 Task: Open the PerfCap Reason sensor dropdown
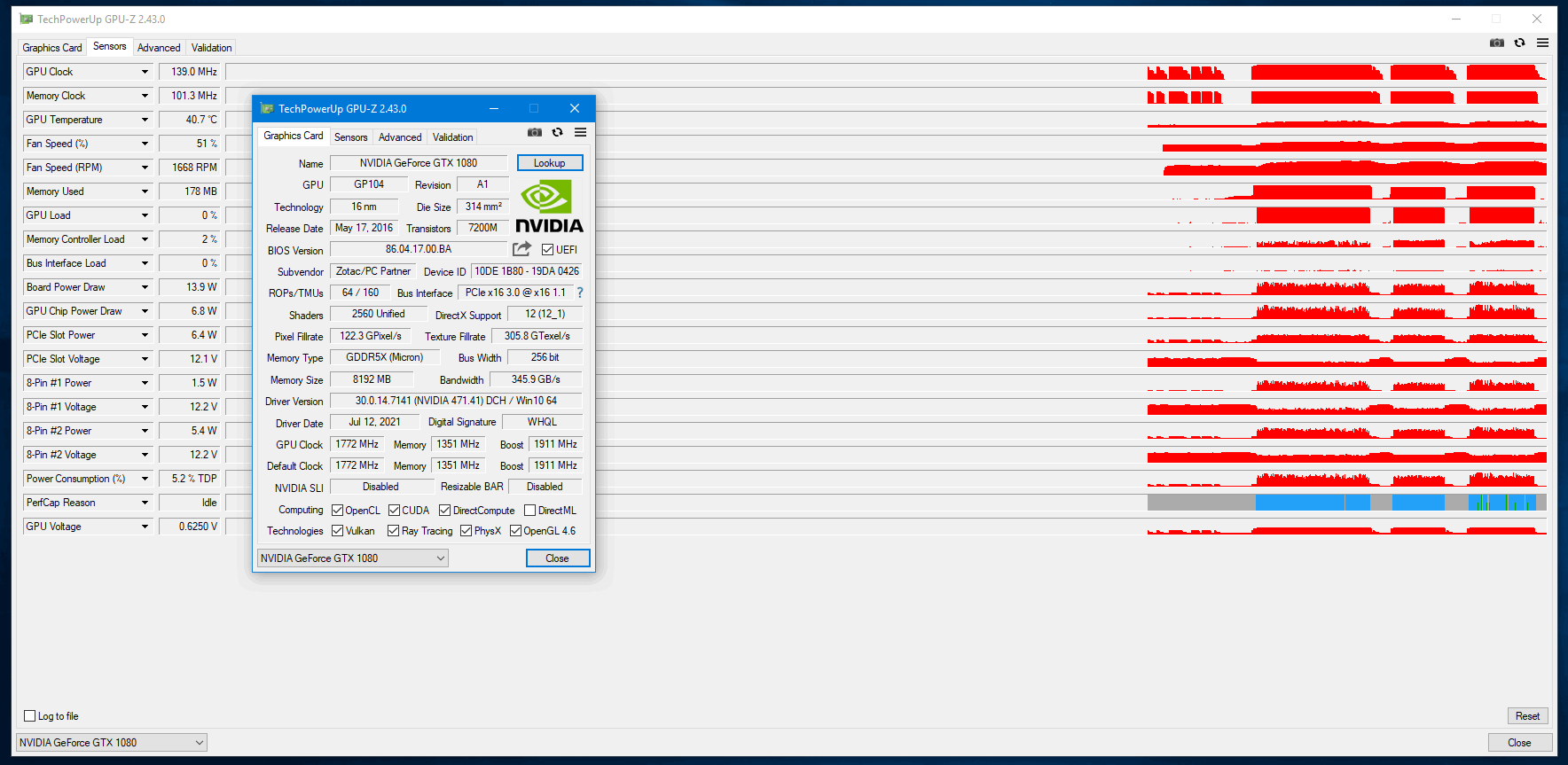point(145,503)
